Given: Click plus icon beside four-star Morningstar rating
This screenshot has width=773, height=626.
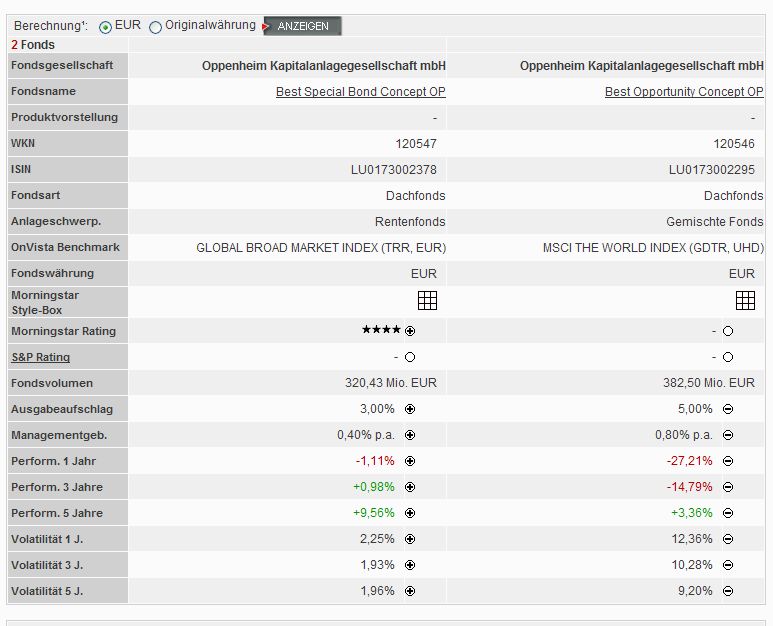Looking at the screenshot, I should pos(410,331).
